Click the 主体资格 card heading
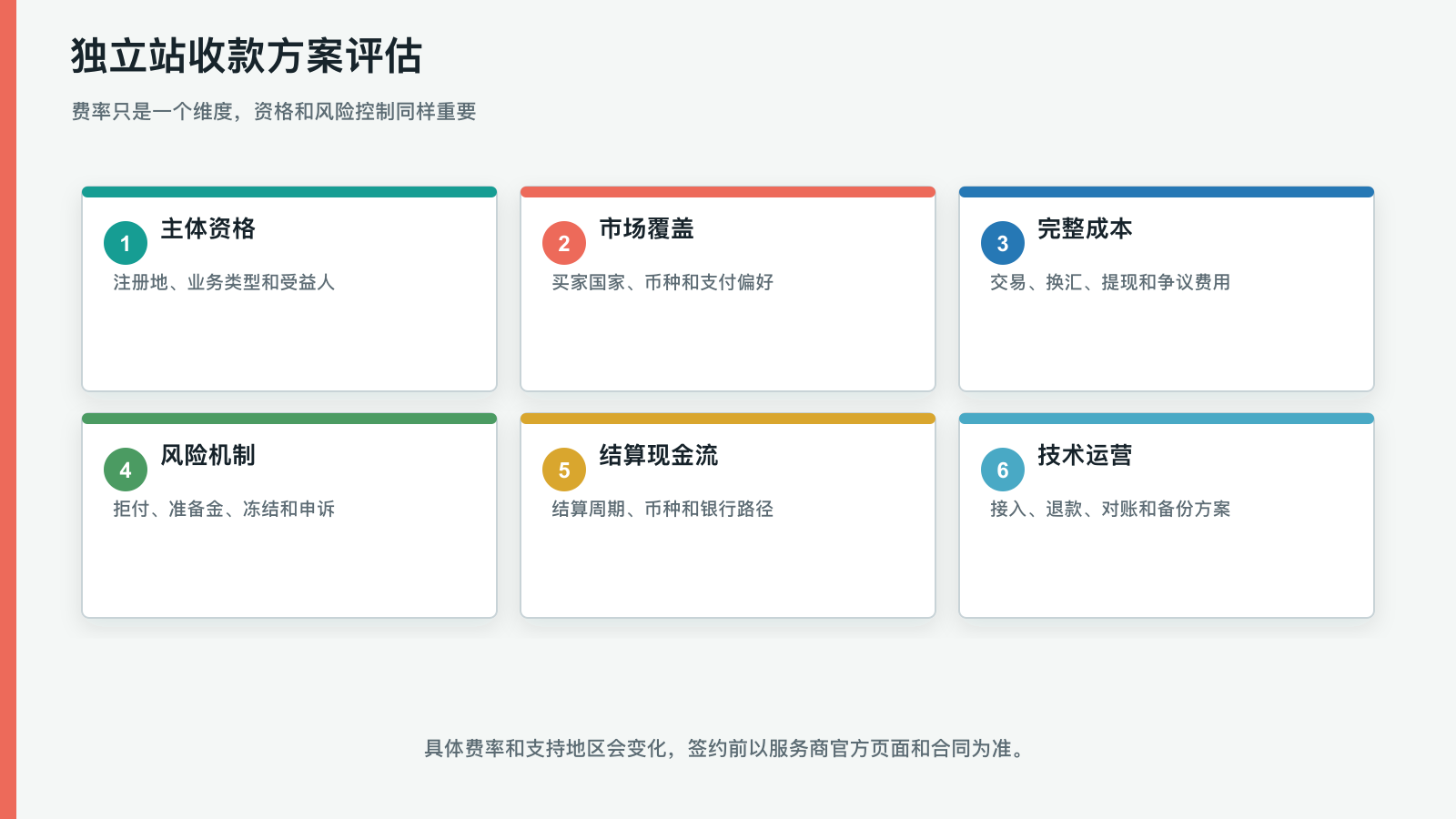This screenshot has width=1456, height=819. [207, 228]
